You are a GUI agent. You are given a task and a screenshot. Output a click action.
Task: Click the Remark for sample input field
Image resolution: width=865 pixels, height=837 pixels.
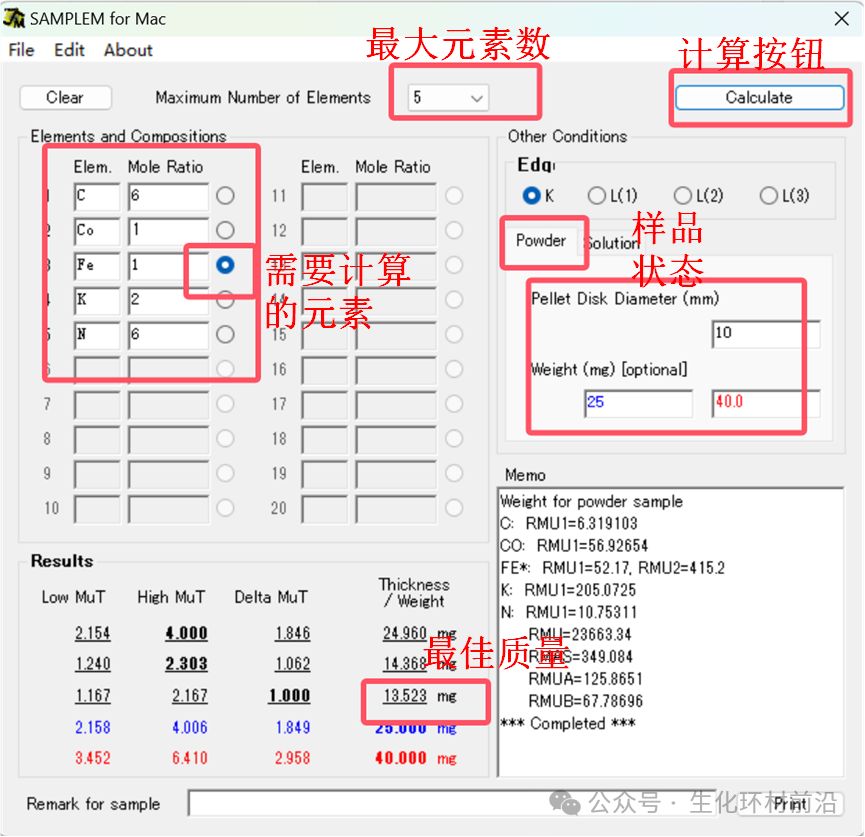click(x=452, y=803)
